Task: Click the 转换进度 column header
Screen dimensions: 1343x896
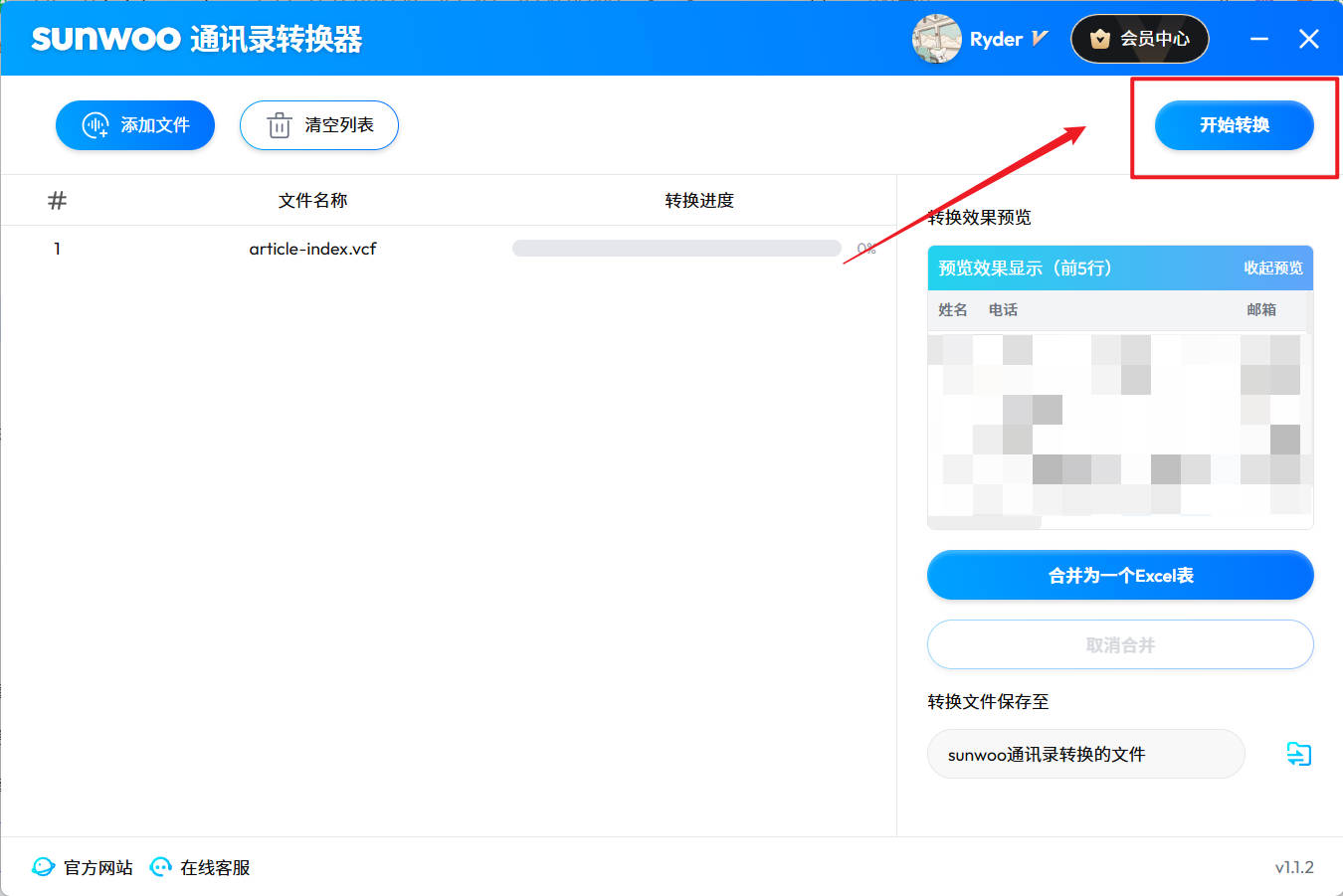Action: tap(699, 200)
